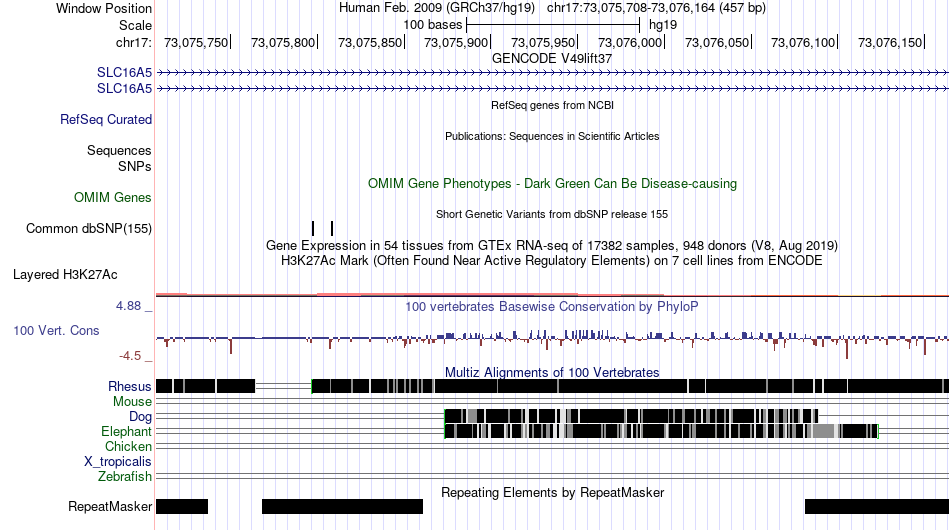Image resolution: width=950 pixels, height=530 pixels.
Task: Click the Elephant alignment block
Action: coord(662,431)
